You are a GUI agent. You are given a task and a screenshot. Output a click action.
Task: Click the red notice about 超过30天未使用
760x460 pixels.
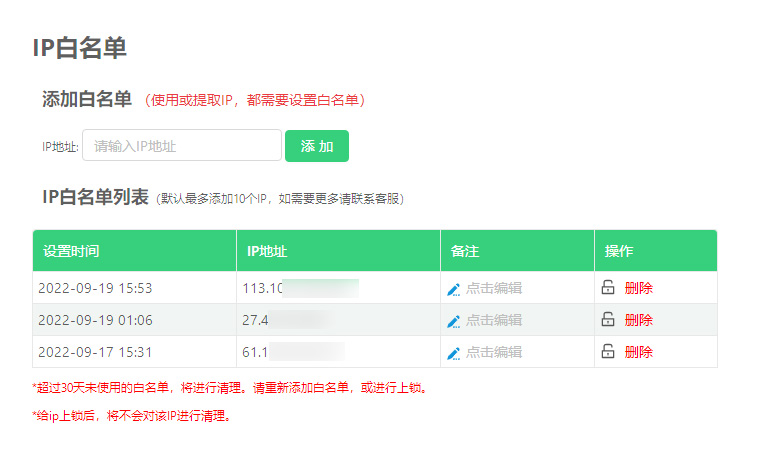click(230, 388)
